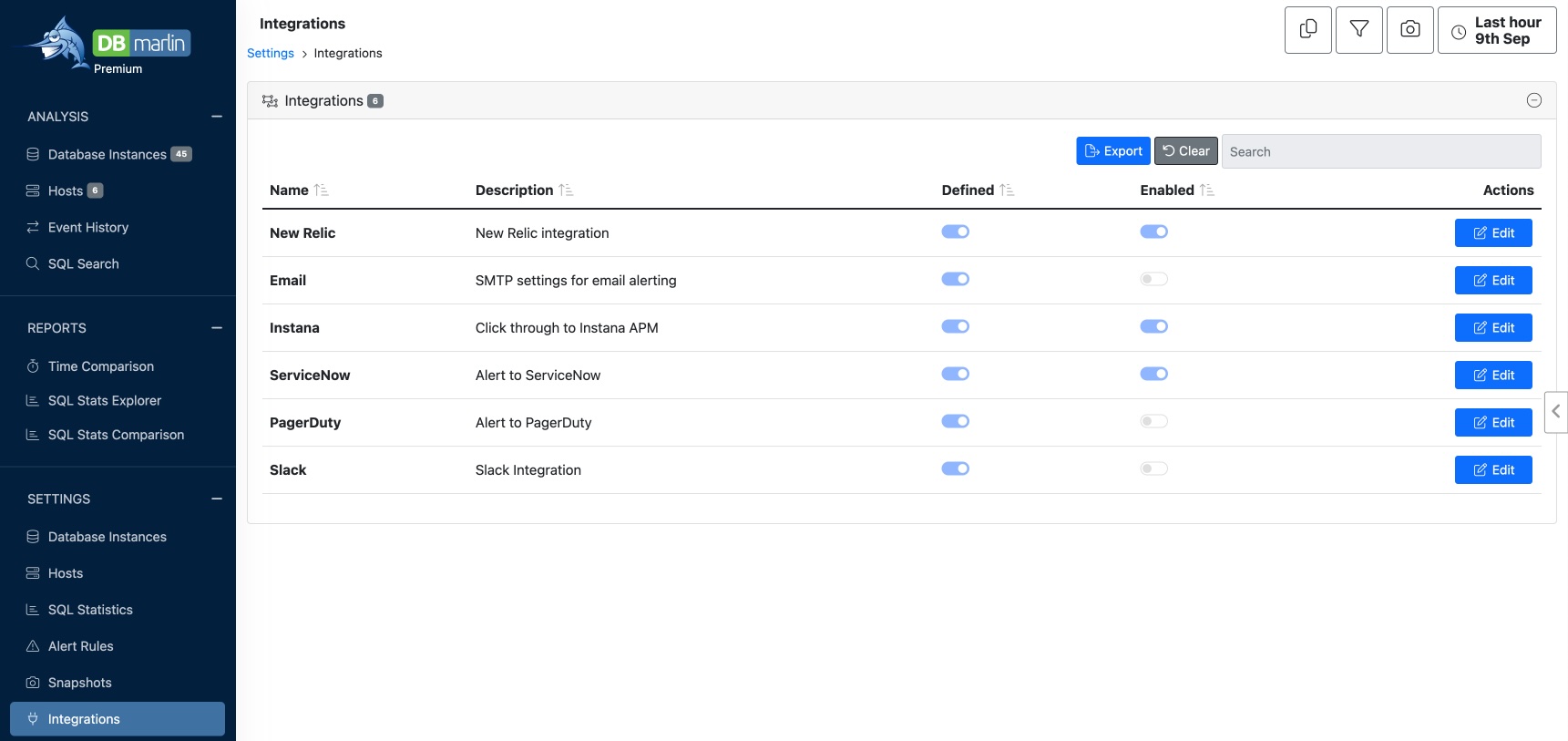Open SQL Stats Comparison report
1568x741 pixels.
click(118, 435)
